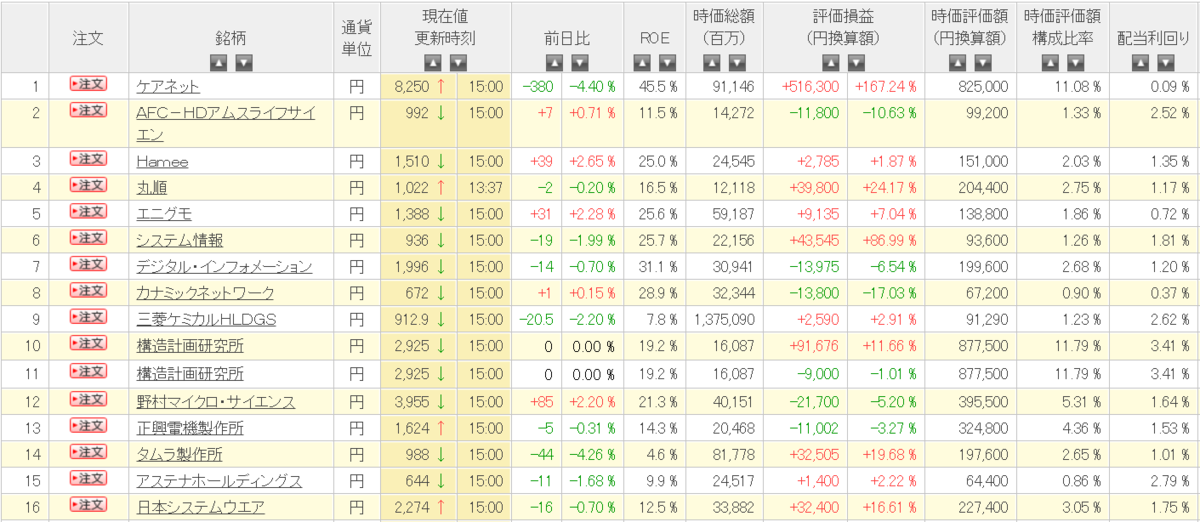Viewport: 1200px width, 522px height.
Task: Sort 前日比 column descending
Action: pos(580,63)
